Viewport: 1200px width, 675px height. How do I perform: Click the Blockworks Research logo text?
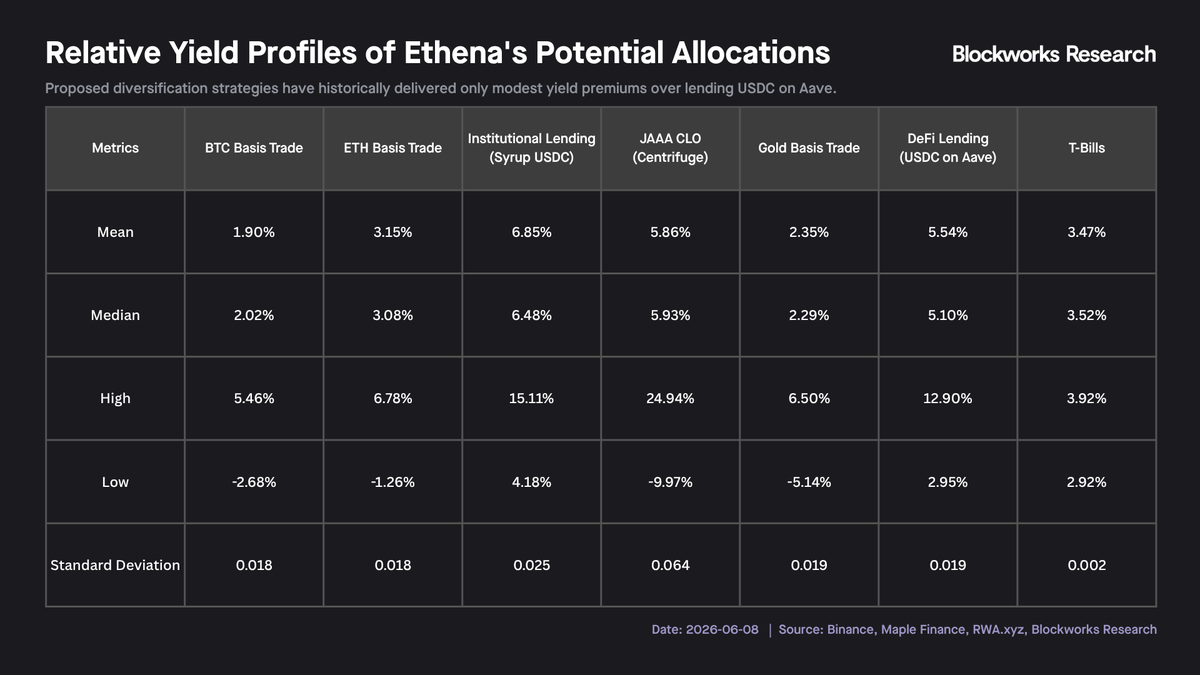(1054, 54)
